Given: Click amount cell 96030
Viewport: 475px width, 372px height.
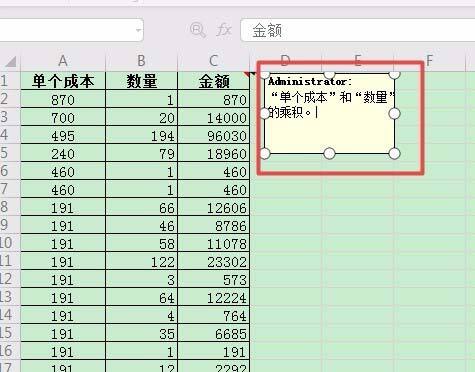Looking at the screenshot, I should [214, 135].
